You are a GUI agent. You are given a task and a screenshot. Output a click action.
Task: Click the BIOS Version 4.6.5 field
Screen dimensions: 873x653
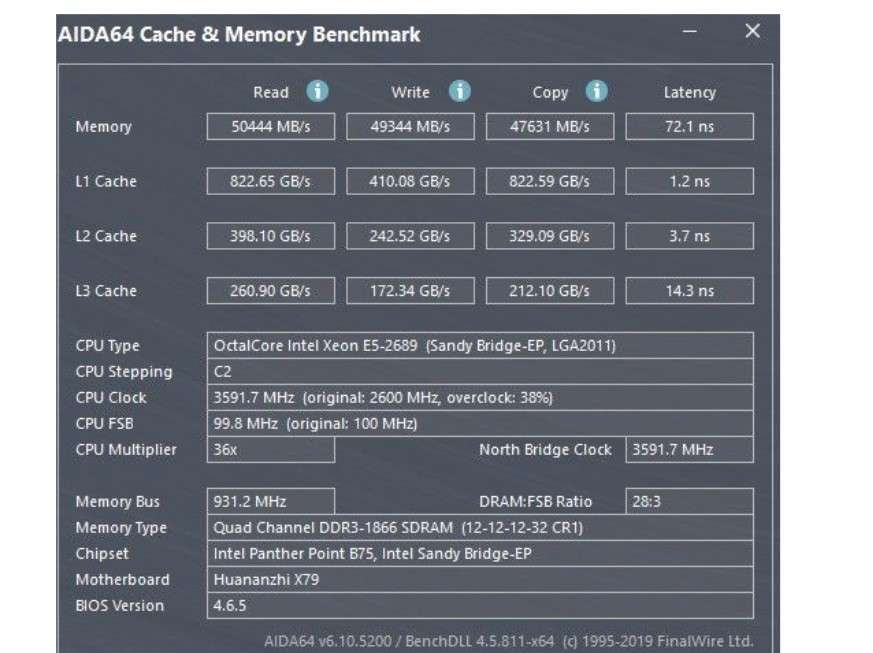tap(479, 606)
